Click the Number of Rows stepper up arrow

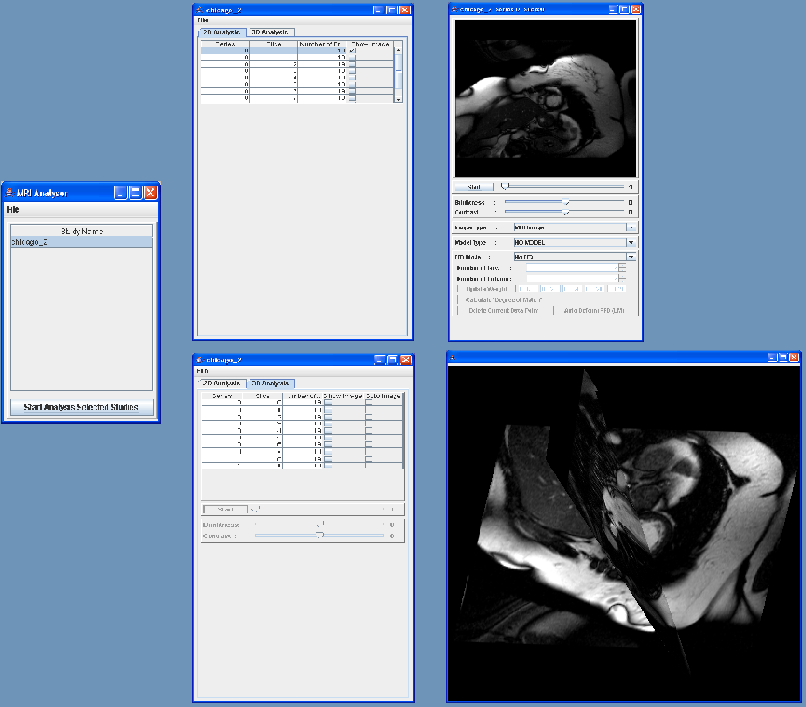(621, 264)
